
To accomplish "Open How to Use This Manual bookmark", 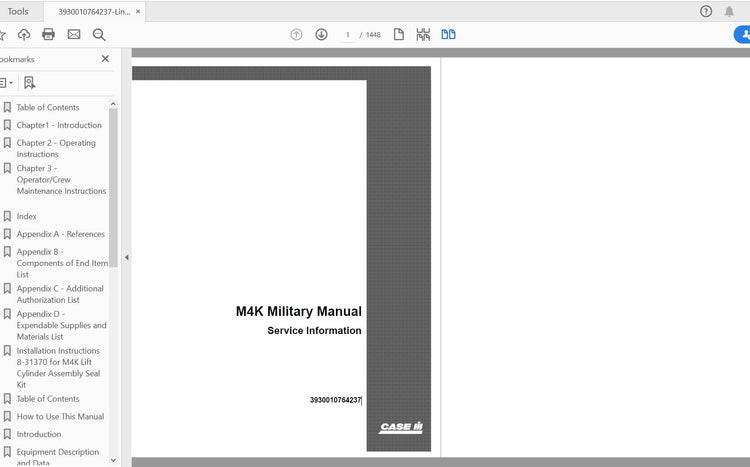I will click(x=60, y=416).
